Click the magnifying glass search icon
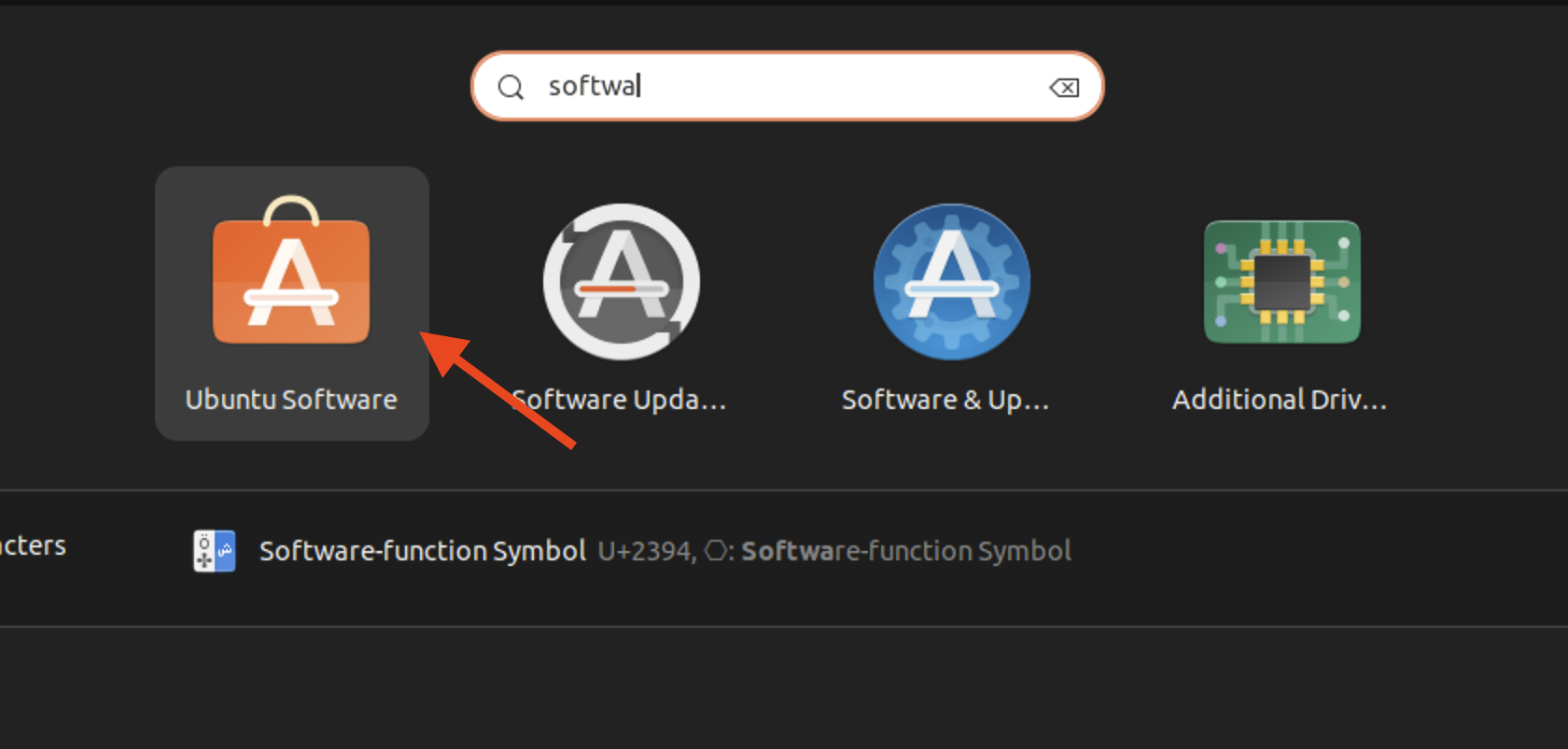Image resolution: width=1568 pixels, height=749 pixels. coord(511,87)
